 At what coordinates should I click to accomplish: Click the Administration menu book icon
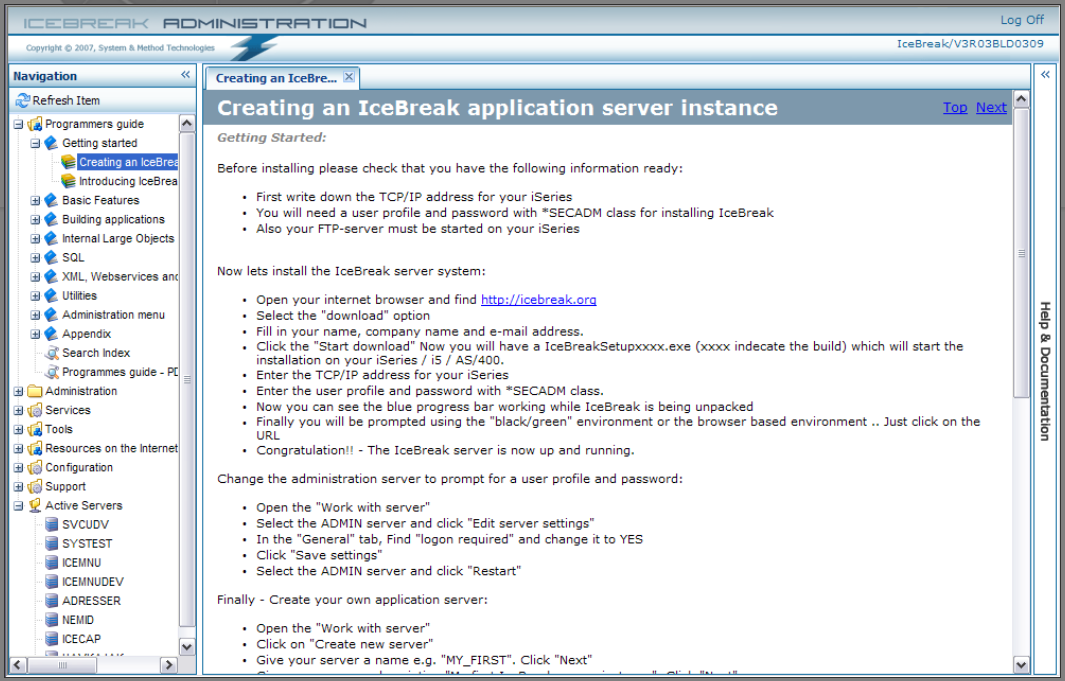(x=52, y=314)
